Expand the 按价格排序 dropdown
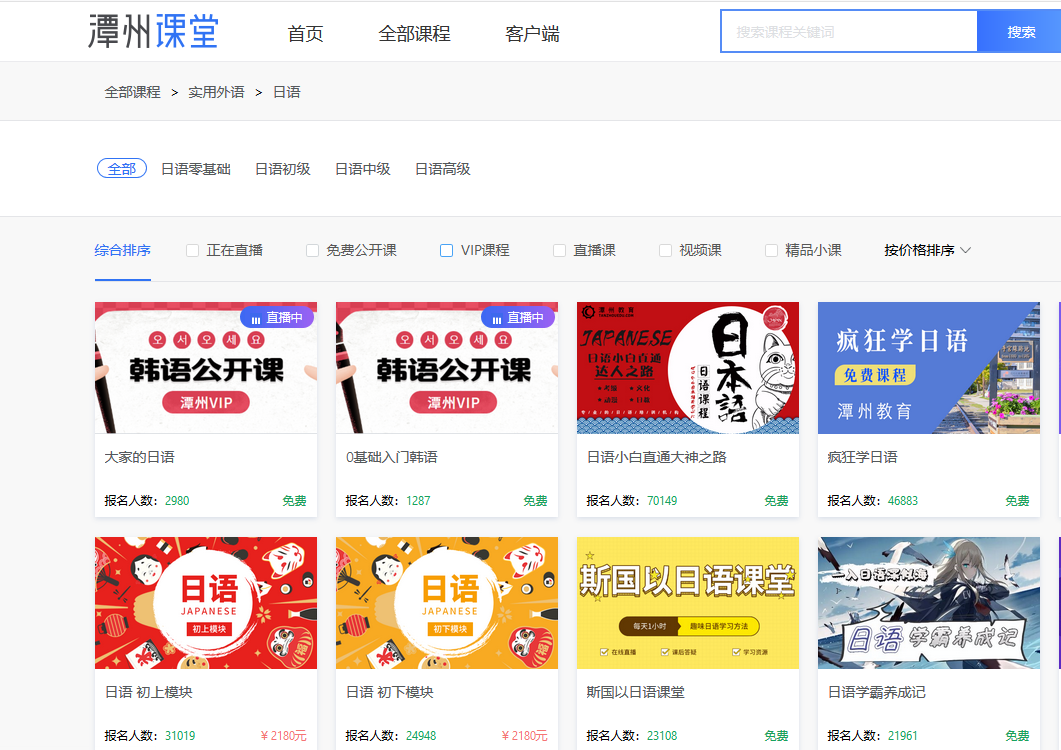Image resolution: width=1061 pixels, height=750 pixels. (x=927, y=250)
